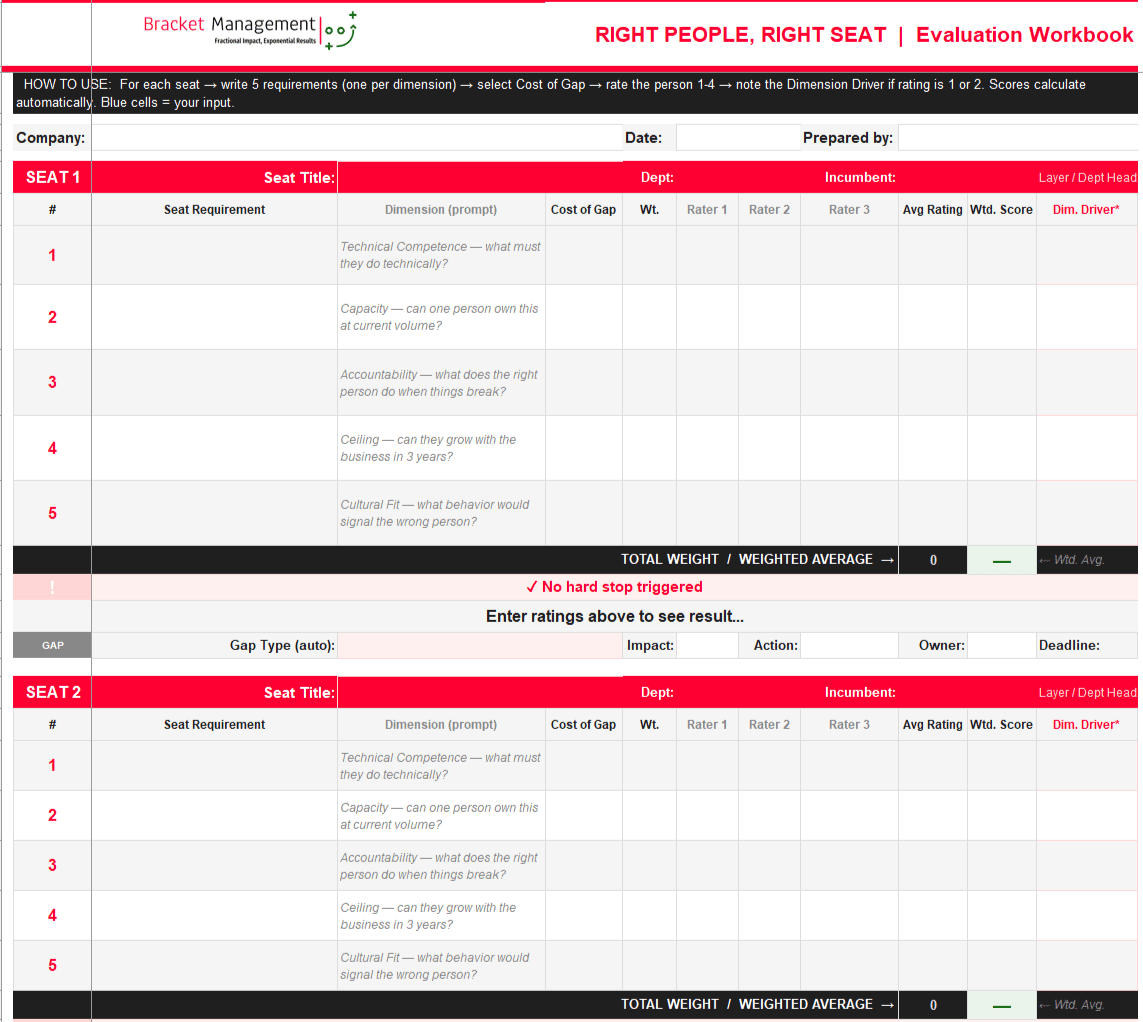Select Seat 1 'Cost of Gap' column header
This screenshot has width=1143, height=1022.
583,210
